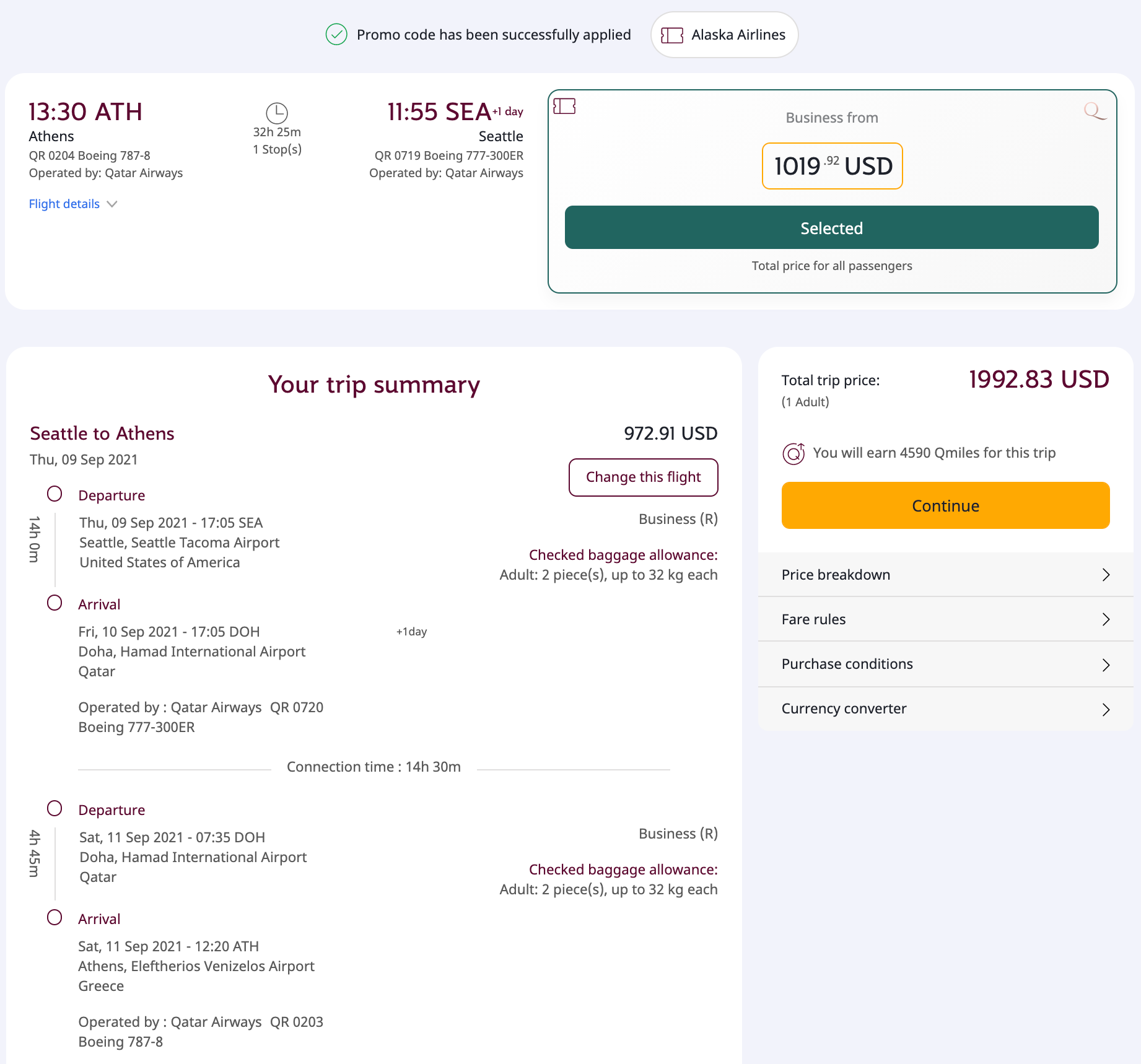Image resolution: width=1141 pixels, height=1064 pixels.
Task: Open the Fare rules section
Action: (x=945, y=619)
